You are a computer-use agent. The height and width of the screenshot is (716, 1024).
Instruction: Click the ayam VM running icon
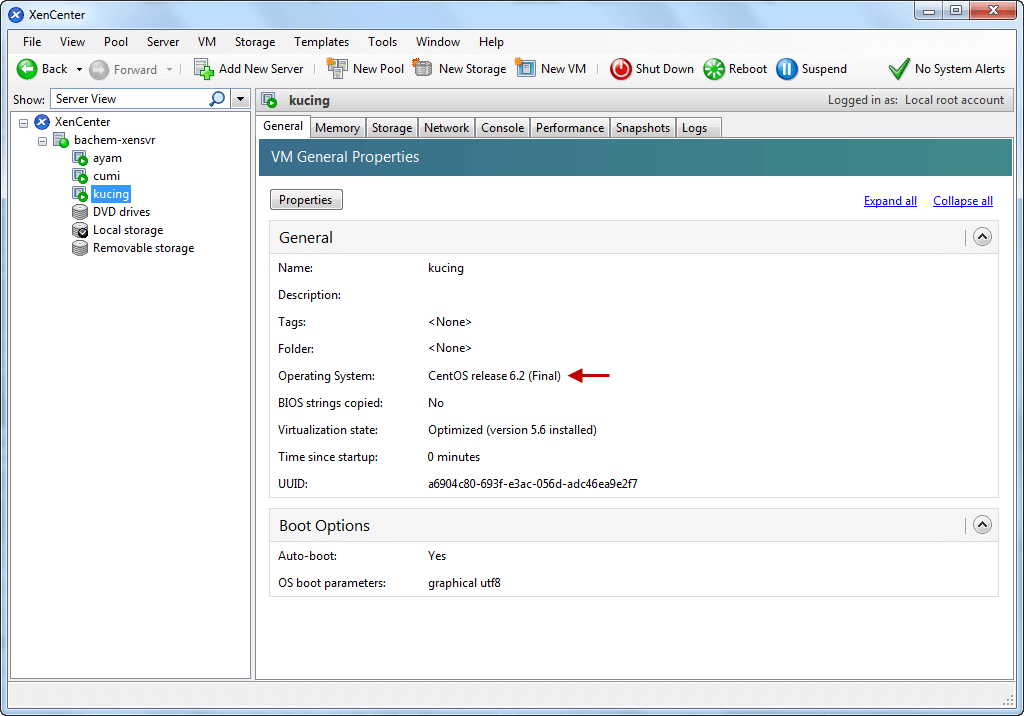[x=80, y=158]
